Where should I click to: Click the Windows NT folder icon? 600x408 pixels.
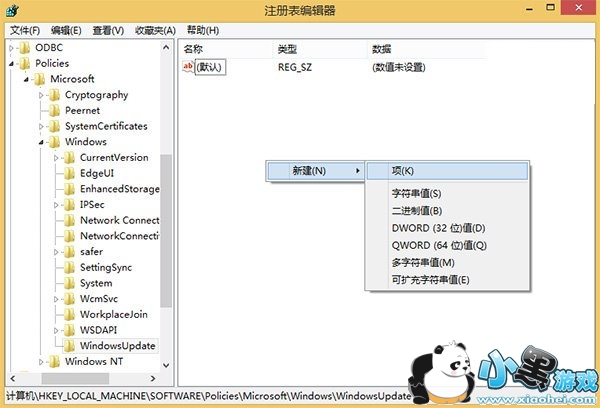coord(55,362)
